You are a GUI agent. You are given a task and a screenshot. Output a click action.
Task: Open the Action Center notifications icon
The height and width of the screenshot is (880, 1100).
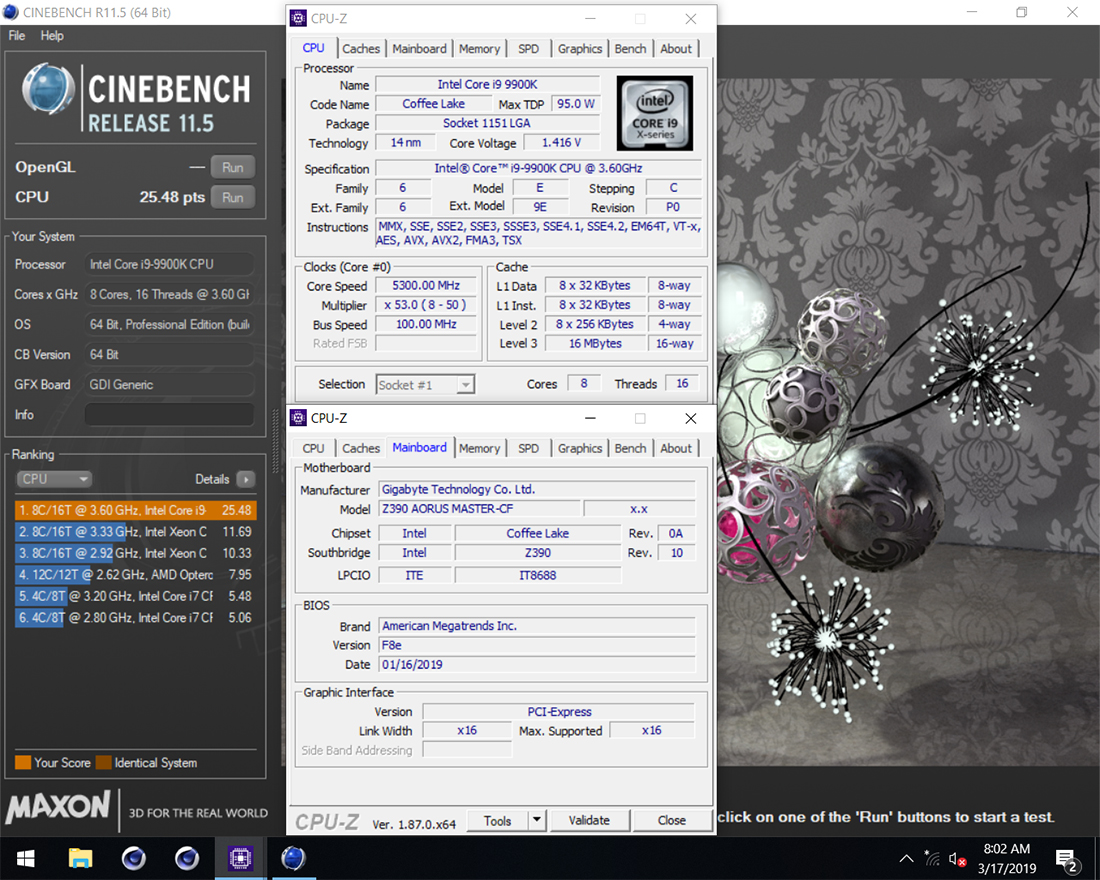(x=1066, y=859)
